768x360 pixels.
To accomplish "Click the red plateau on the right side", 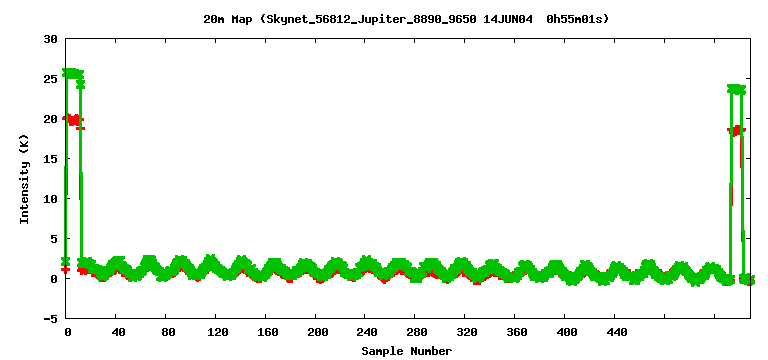I will [x=736, y=131].
